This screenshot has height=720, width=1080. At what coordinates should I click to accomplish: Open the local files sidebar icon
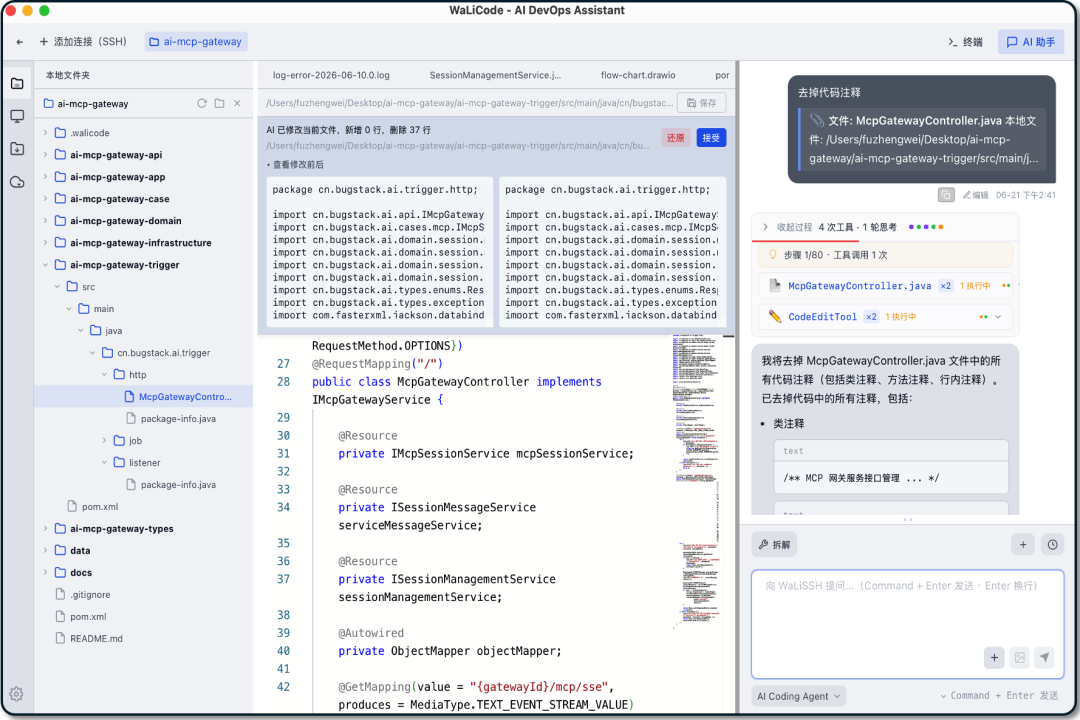click(17, 83)
